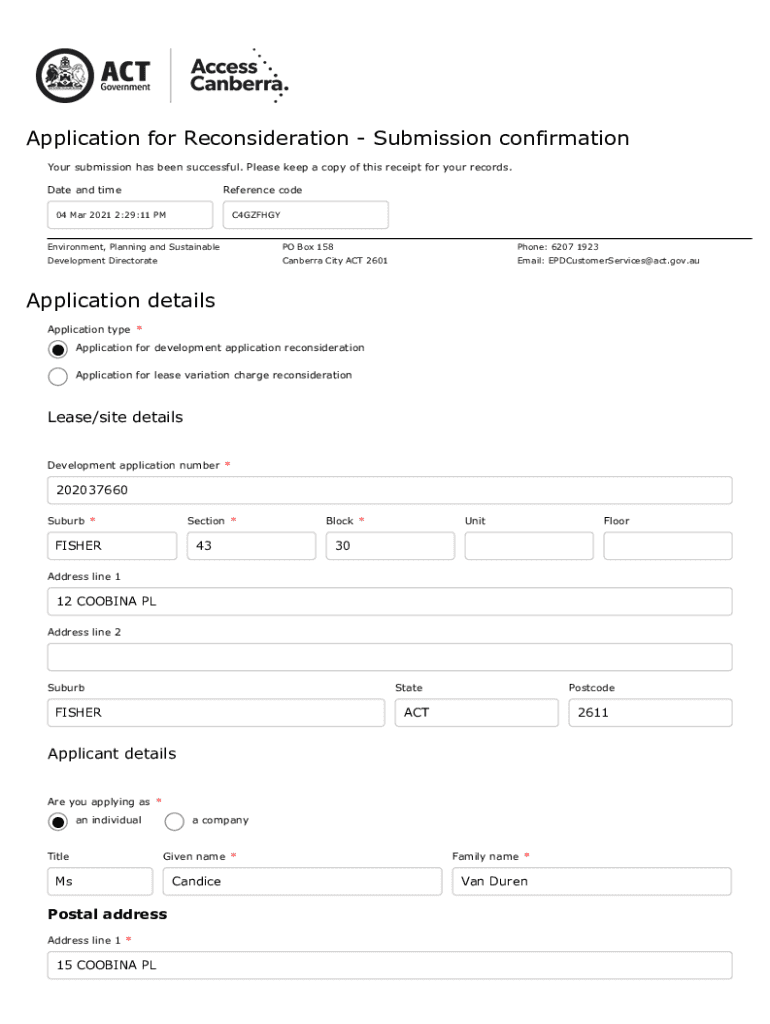Click the EPDCustomerServices email address
The width and height of the screenshot is (770, 1024).
[623, 261]
